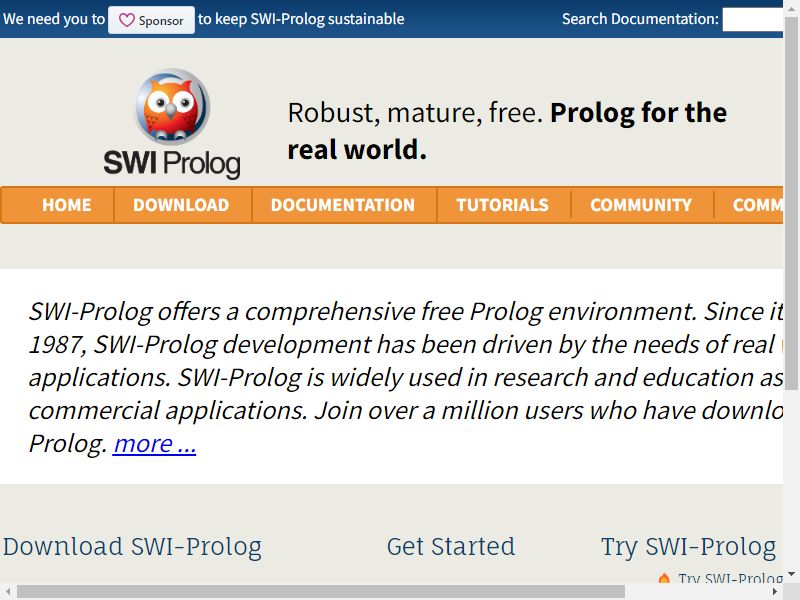Focus the Search Documentation field

pos(753,19)
